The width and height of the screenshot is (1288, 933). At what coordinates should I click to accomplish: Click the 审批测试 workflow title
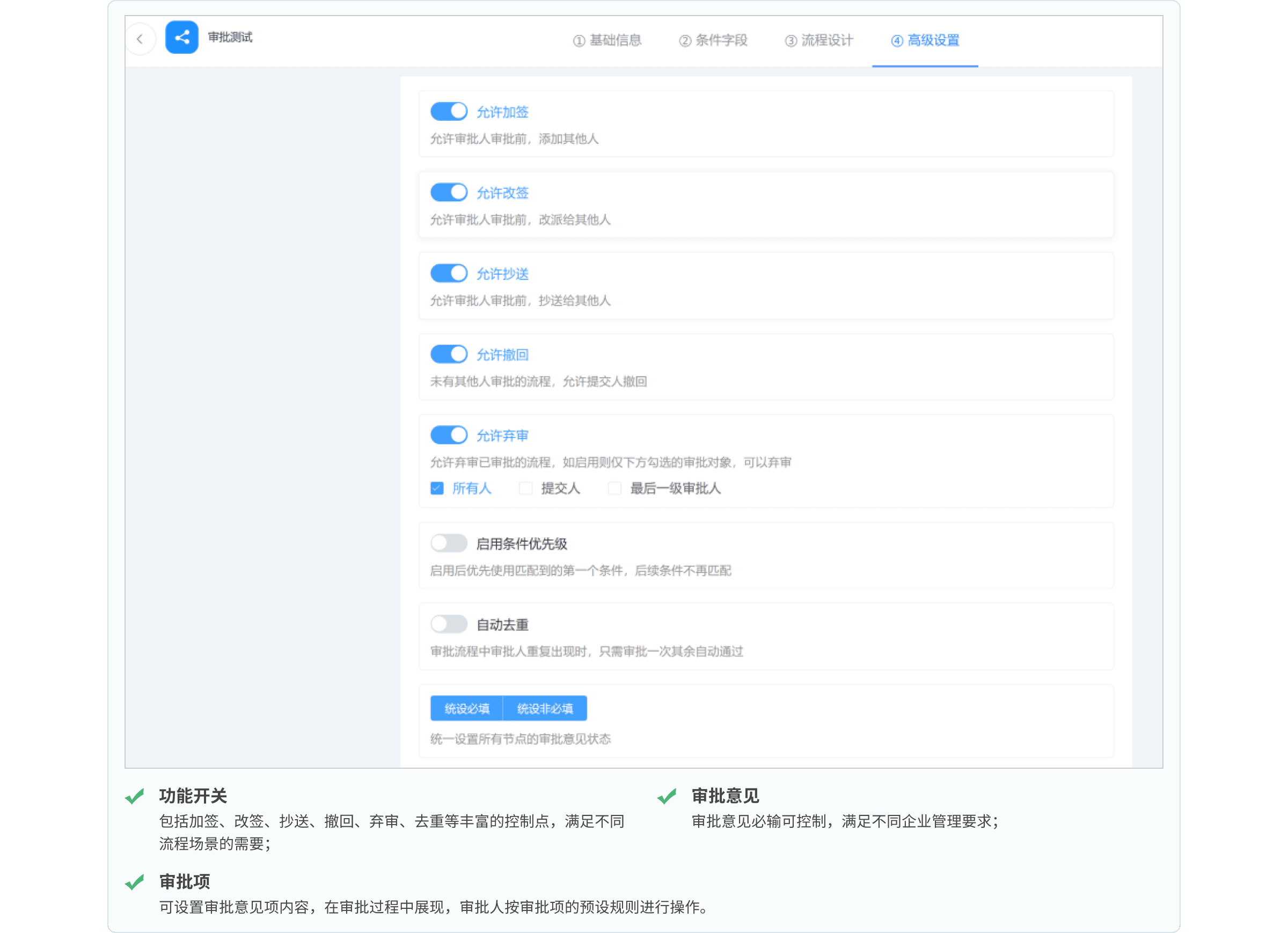coord(230,38)
